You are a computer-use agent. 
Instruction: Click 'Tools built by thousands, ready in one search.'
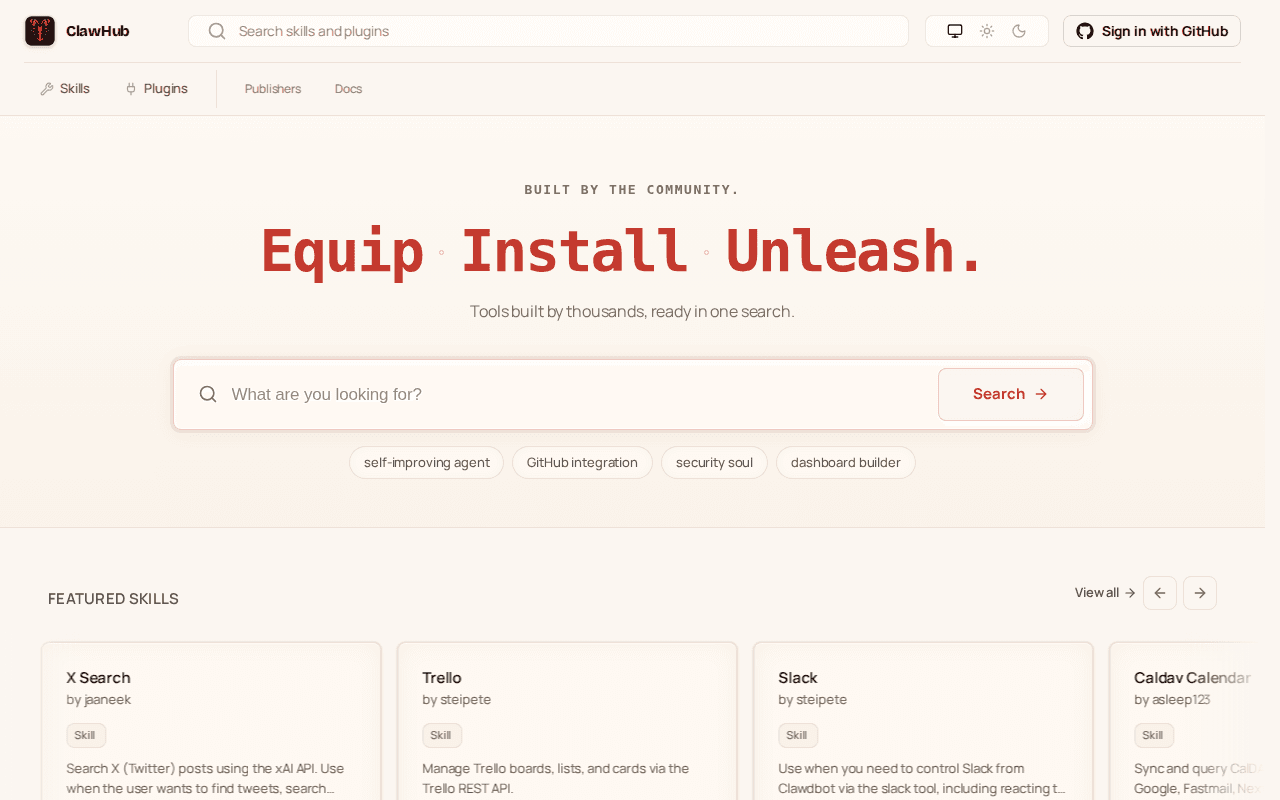click(632, 312)
